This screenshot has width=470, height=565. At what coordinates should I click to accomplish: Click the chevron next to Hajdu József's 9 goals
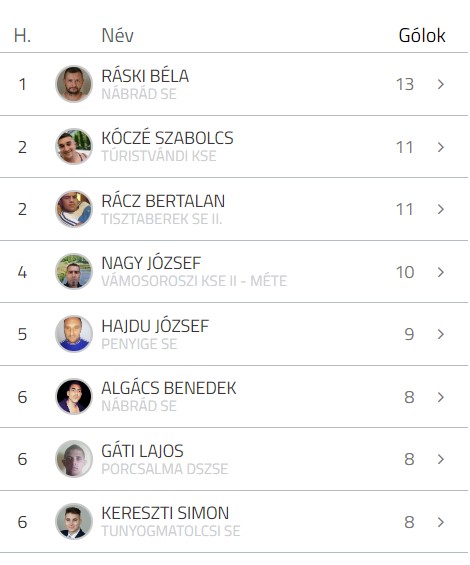click(440, 334)
